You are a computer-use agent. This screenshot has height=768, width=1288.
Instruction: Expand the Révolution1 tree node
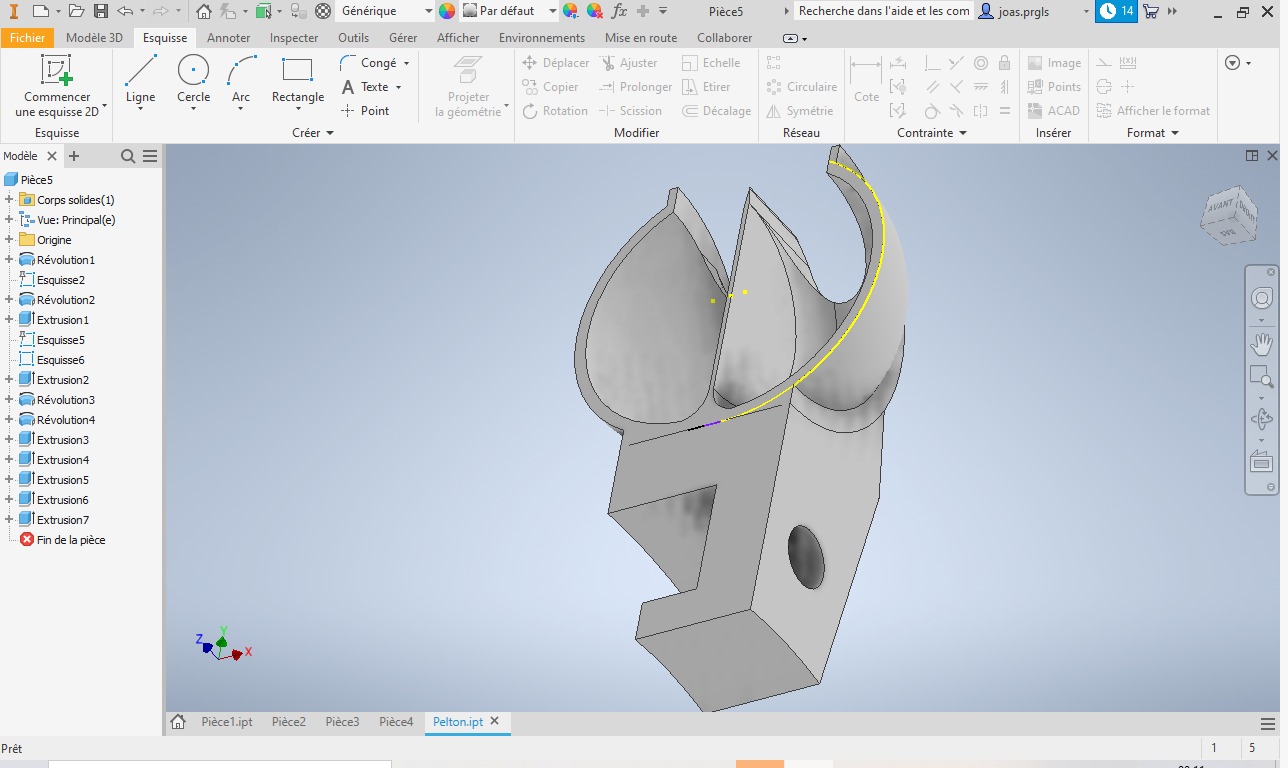tap(9, 260)
